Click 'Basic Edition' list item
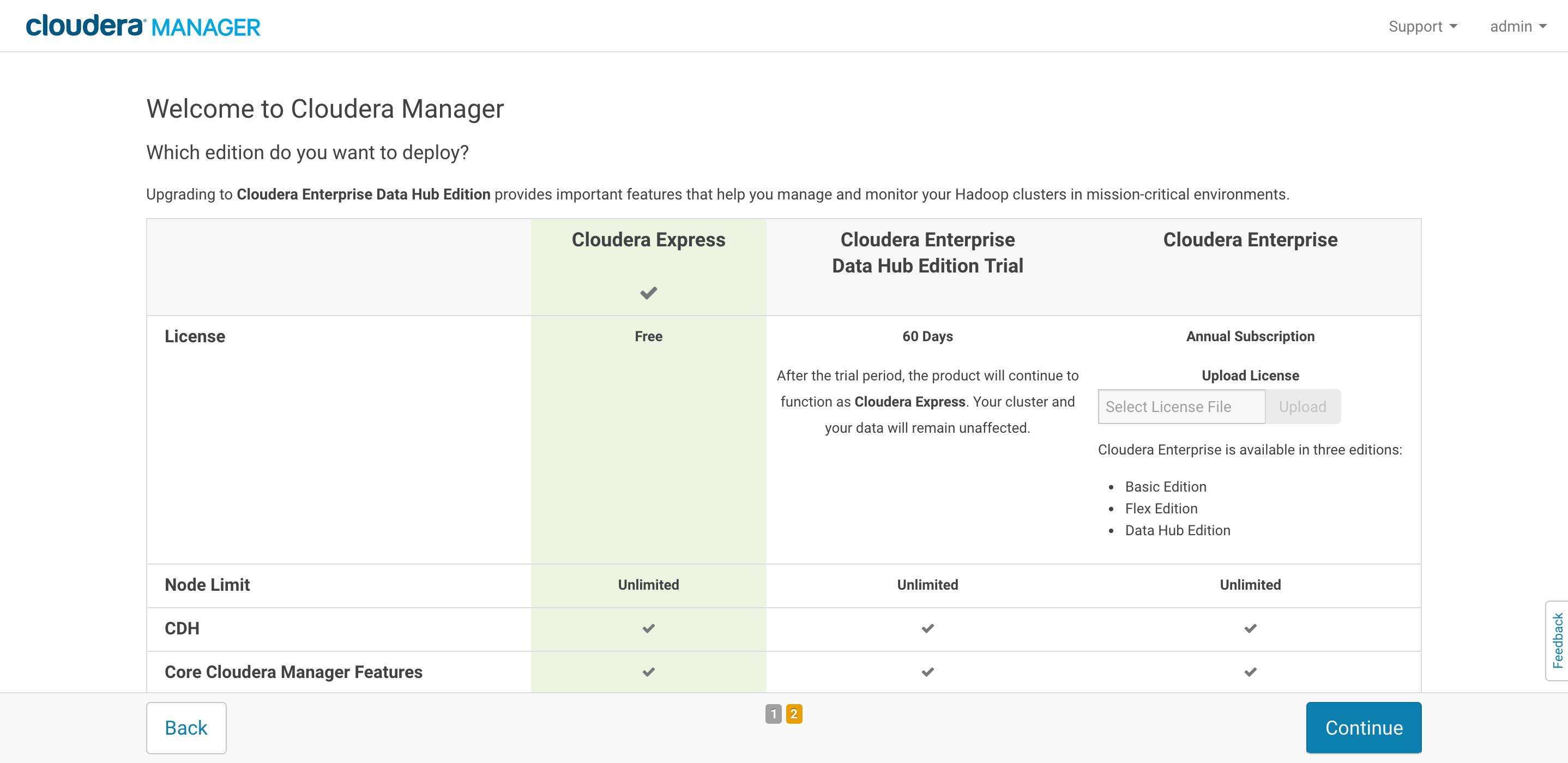The height and width of the screenshot is (763, 1568). (1165, 487)
